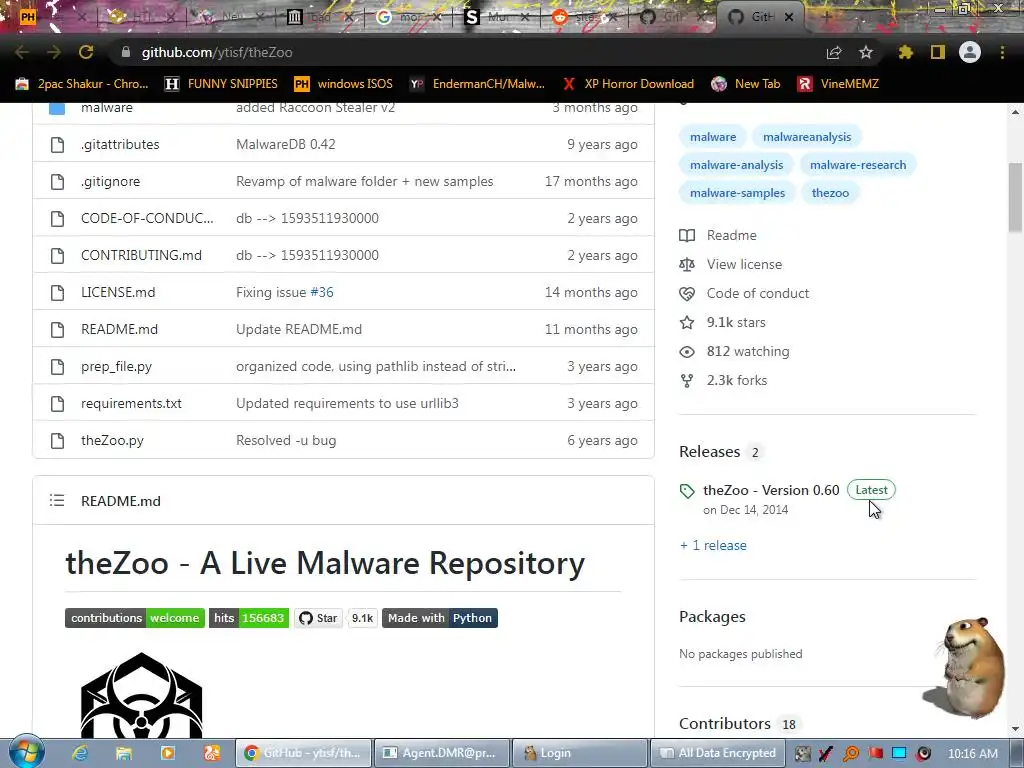1024x768 pixels.
Task: Click the GitHub Star badge button
Action: pyautogui.click(x=318, y=618)
